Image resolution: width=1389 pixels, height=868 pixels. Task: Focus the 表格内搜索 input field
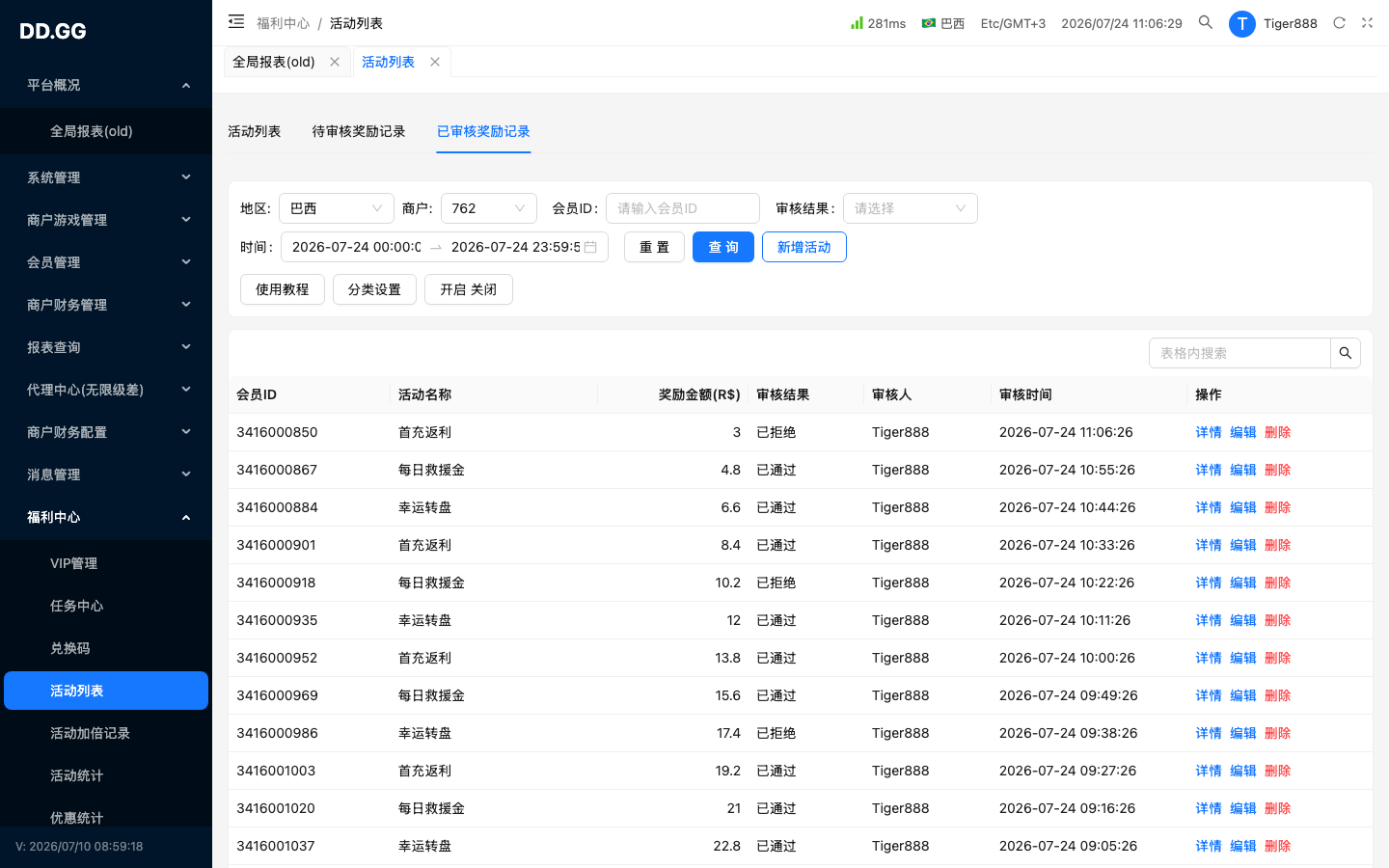(x=1239, y=353)
